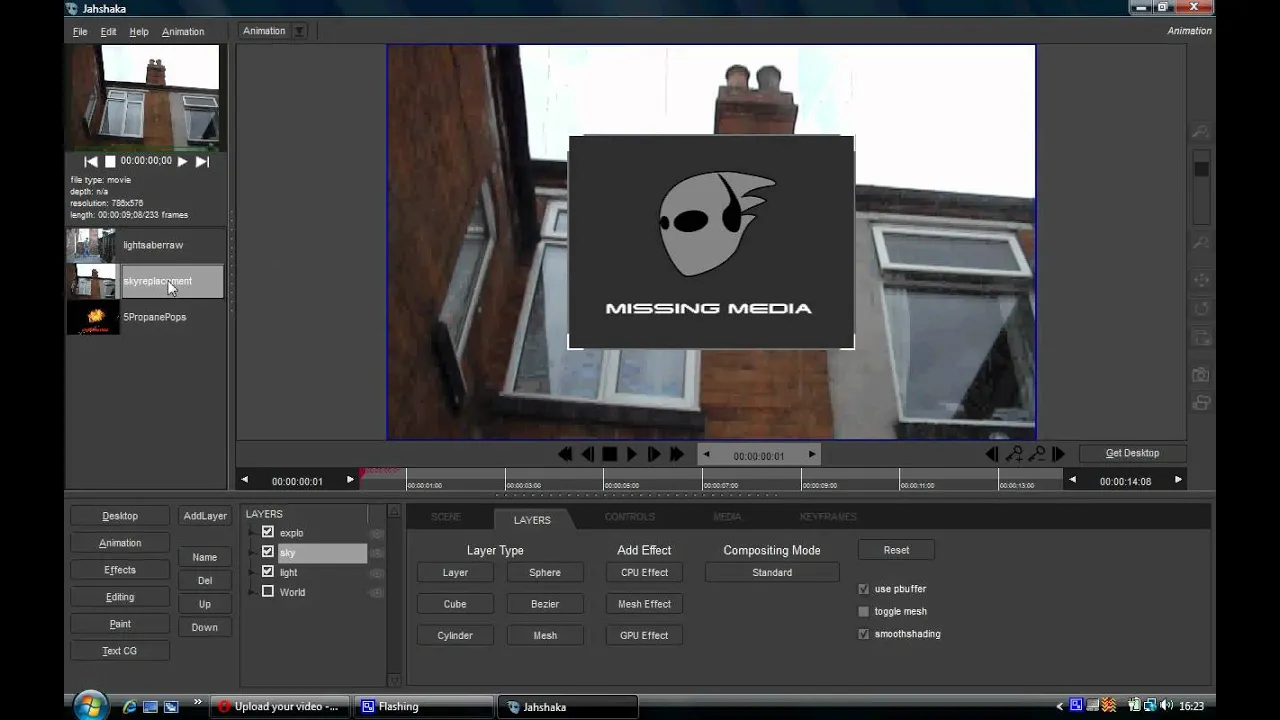
Task: Step back one frame in main transport
Action: click(588, 454)
